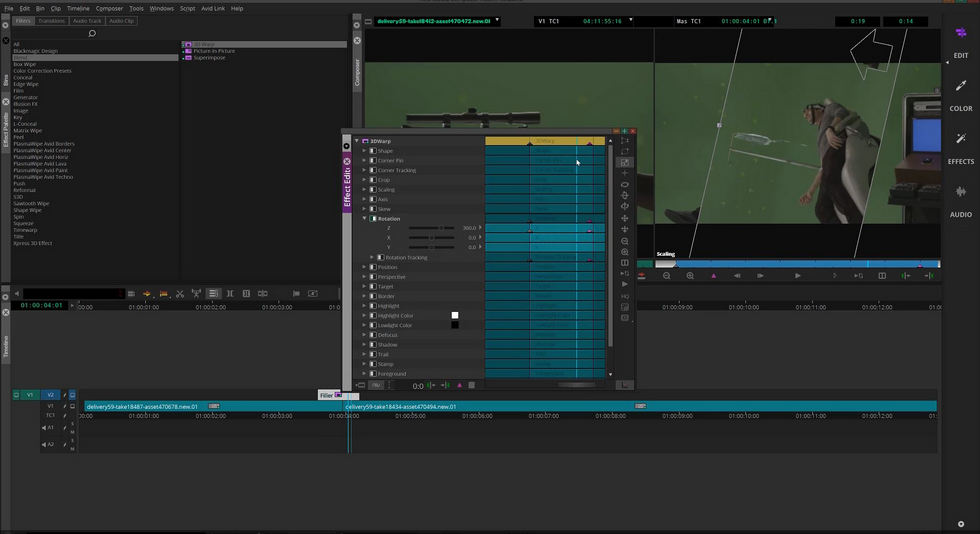Screen dimensions: 980x534
Task: Open the EFFECTS workspace wand icon
Action: click(x=961, y=138)
